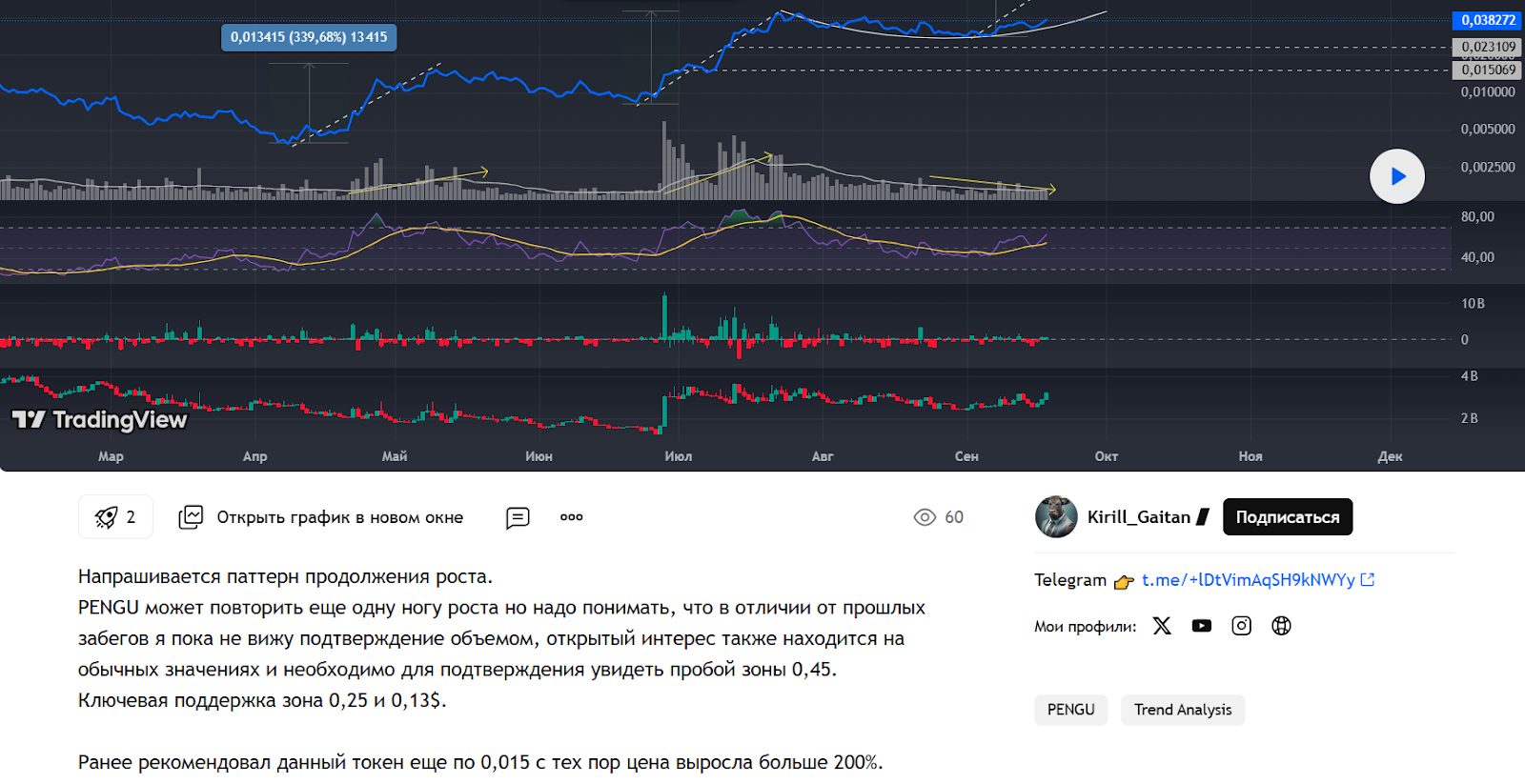Click the rocket boost icon
Viewport: 1525px width, 784px height.
(106, 517)
